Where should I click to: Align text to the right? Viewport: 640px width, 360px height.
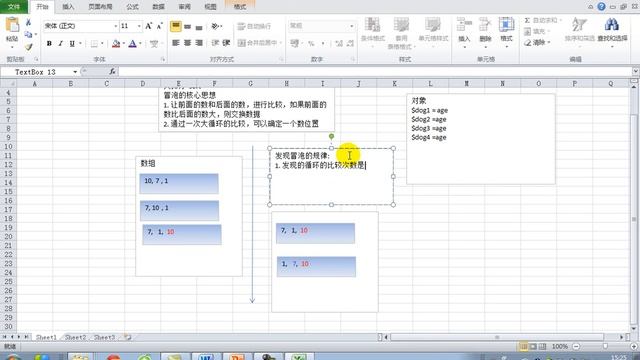199,42
